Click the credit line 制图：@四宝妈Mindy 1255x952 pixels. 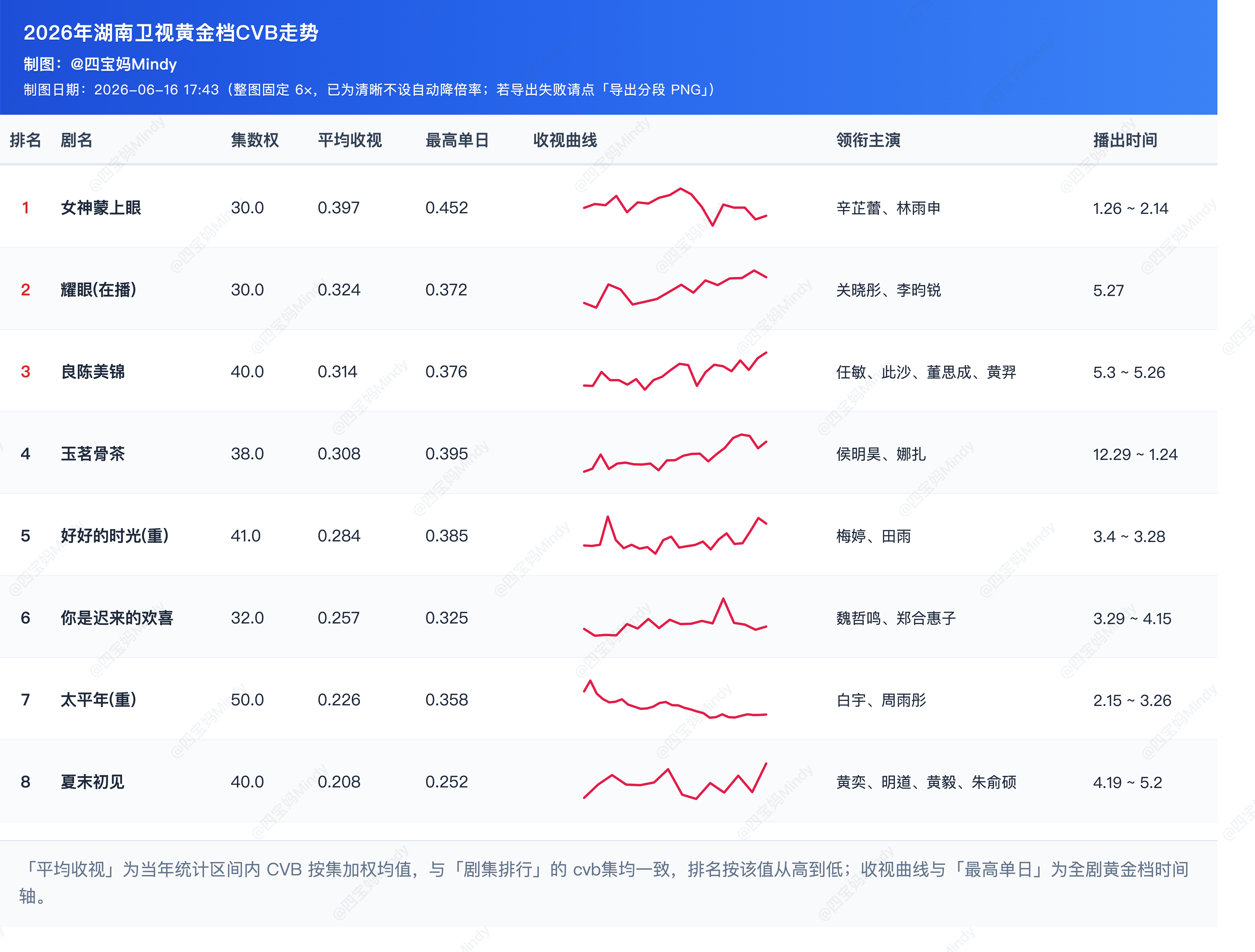click(x=100, y=64)
